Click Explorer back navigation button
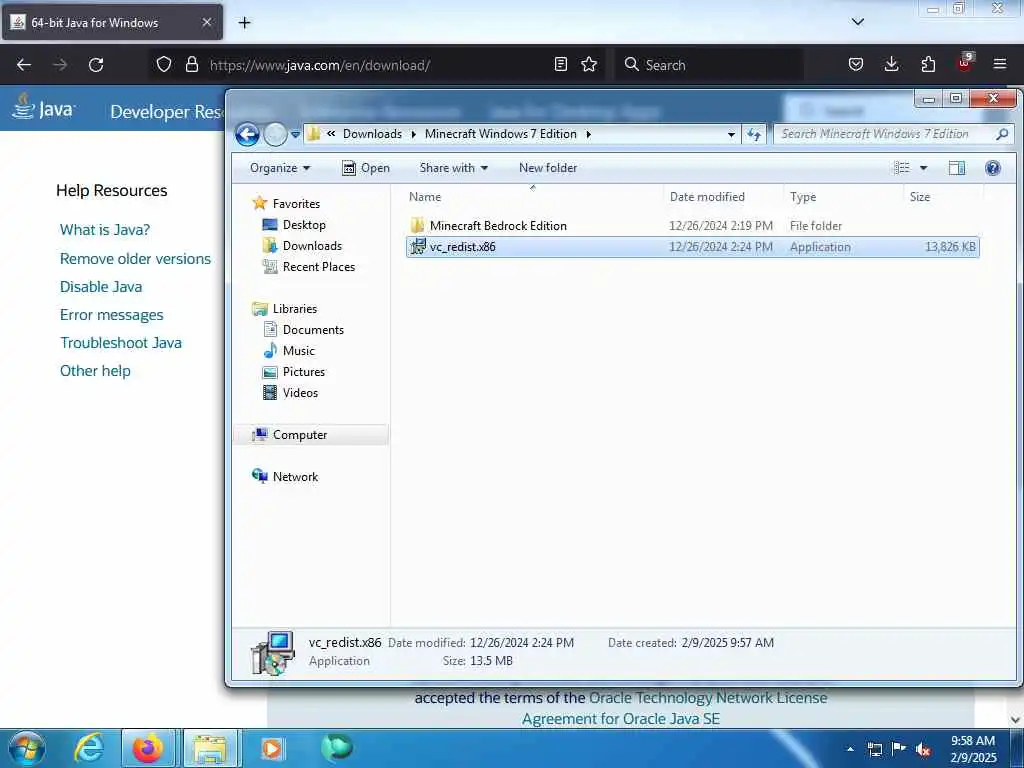Screen dimensions: 1024x768 [248, 135]
